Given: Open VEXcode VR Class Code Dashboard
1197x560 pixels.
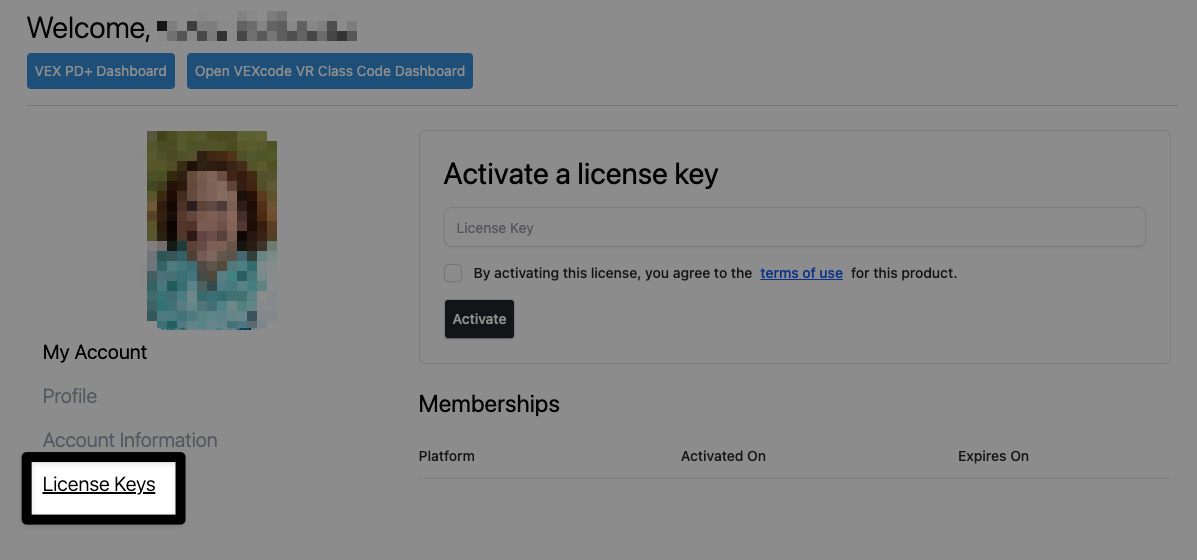Looking at the screenshot, I should [x=330, y=71].
